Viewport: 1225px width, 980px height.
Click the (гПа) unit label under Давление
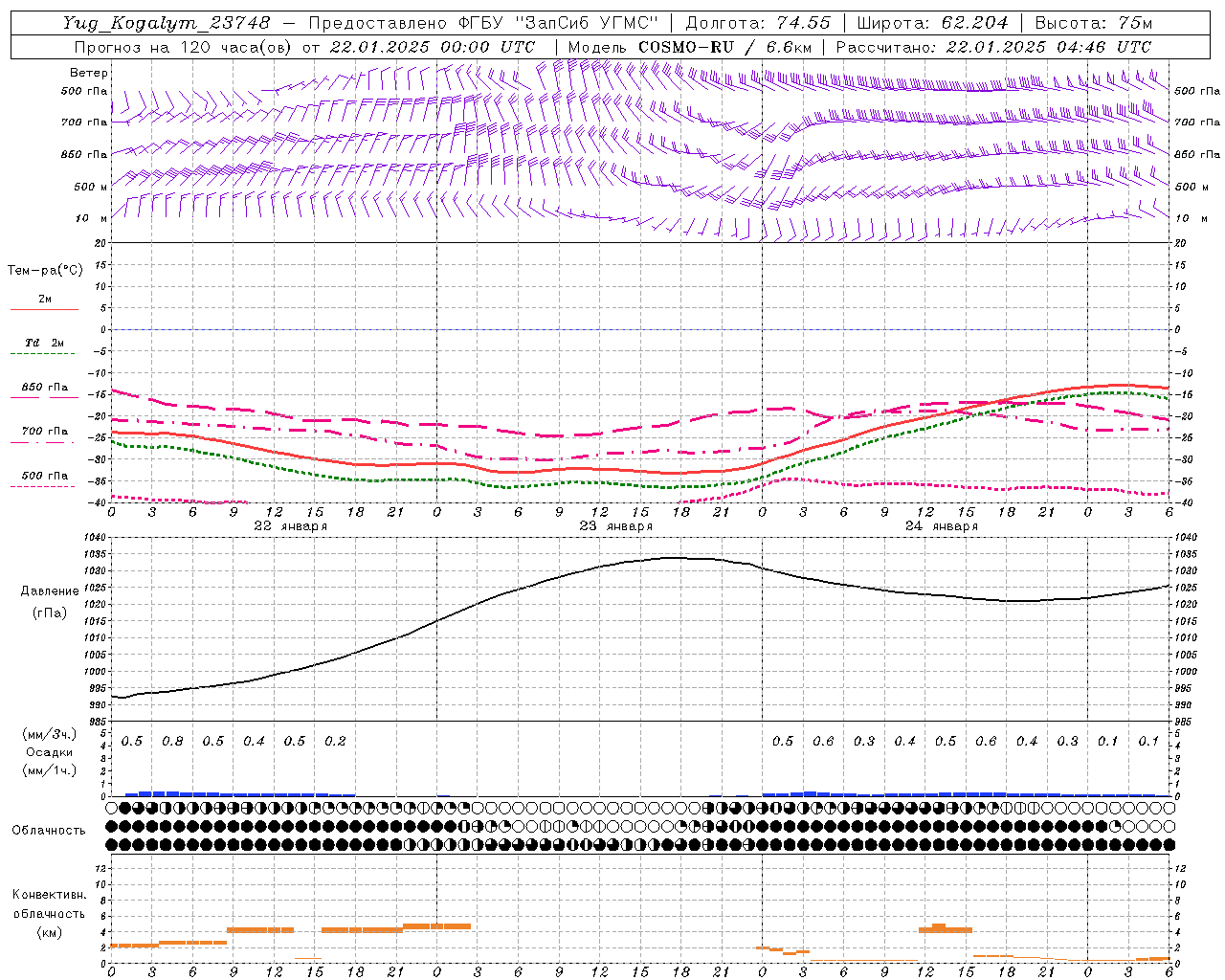[x=49, y=612]
